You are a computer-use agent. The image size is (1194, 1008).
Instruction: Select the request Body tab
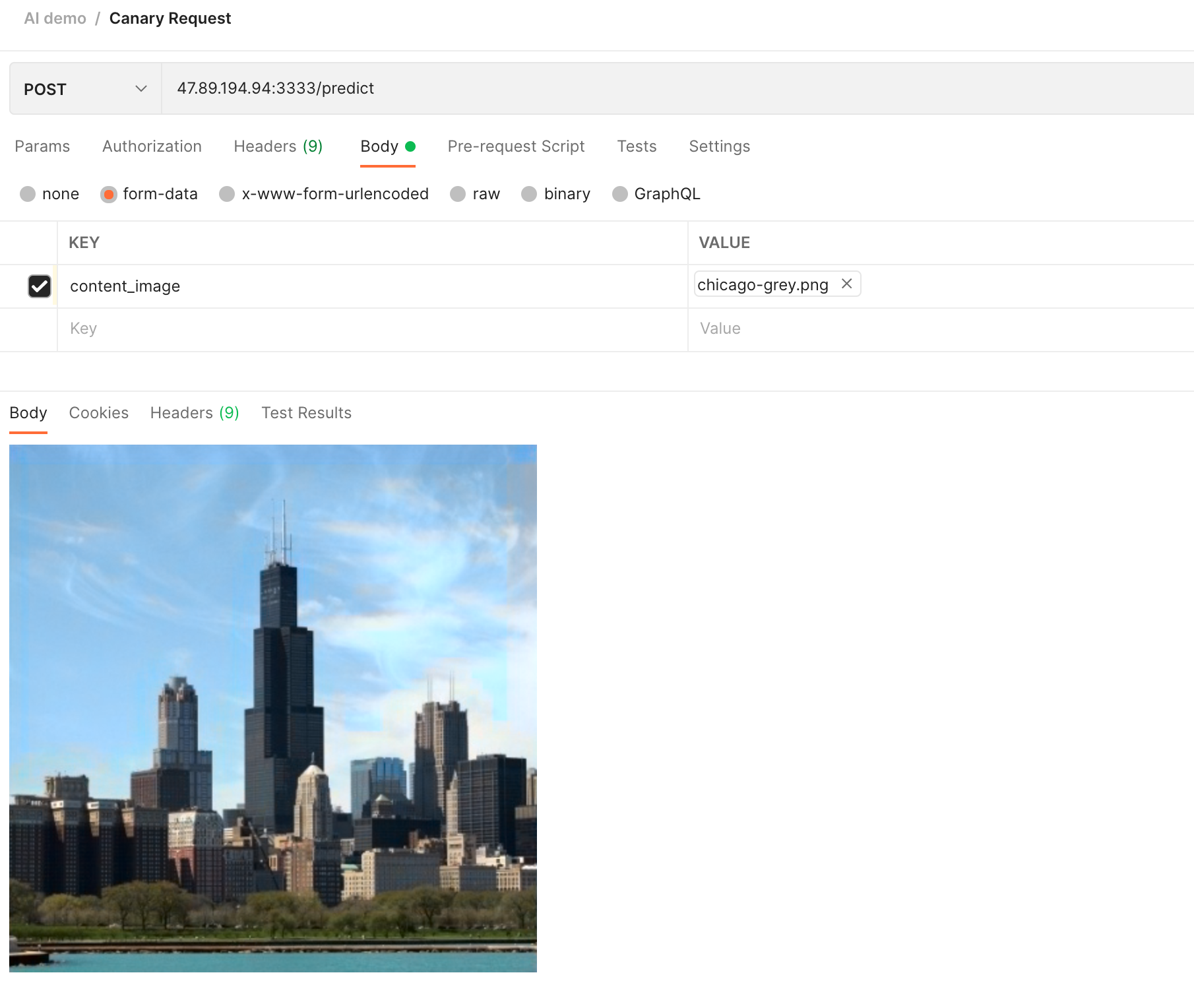coord(387,146)
